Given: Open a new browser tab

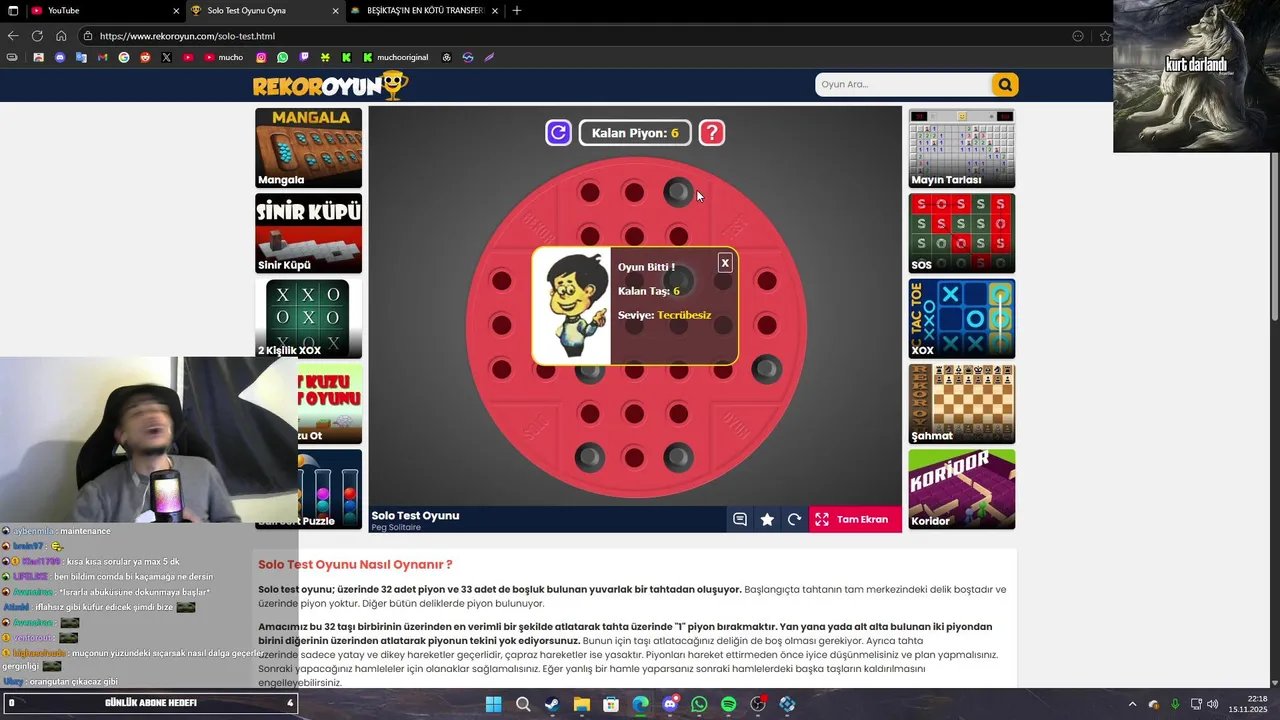Looking at the screenshot, I should tap(517, 10).
